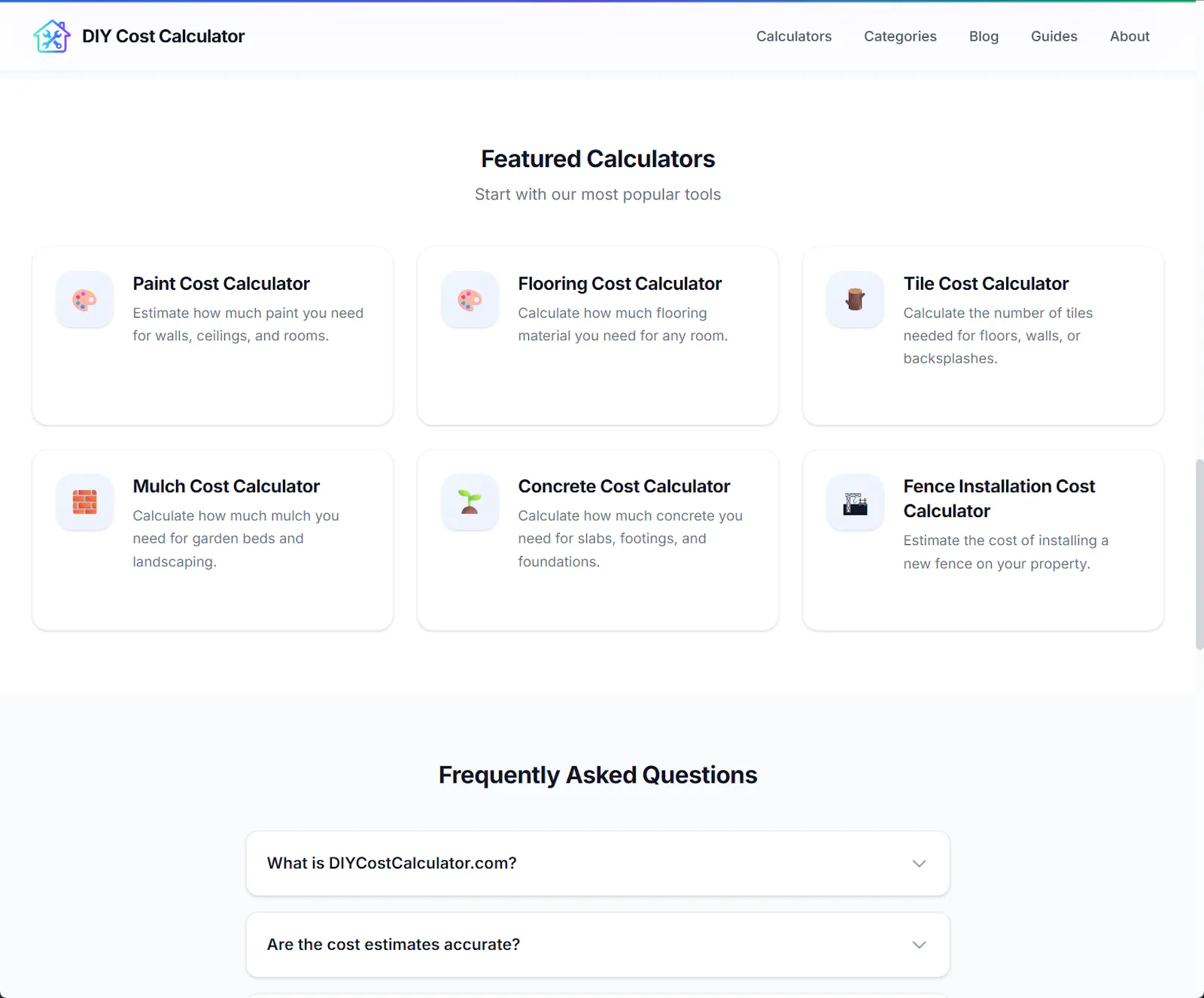The width and height of the screenshot is (1204, 998).
Task: Open the Mulch Cost Calculator title link
Action: click(227, 486)
